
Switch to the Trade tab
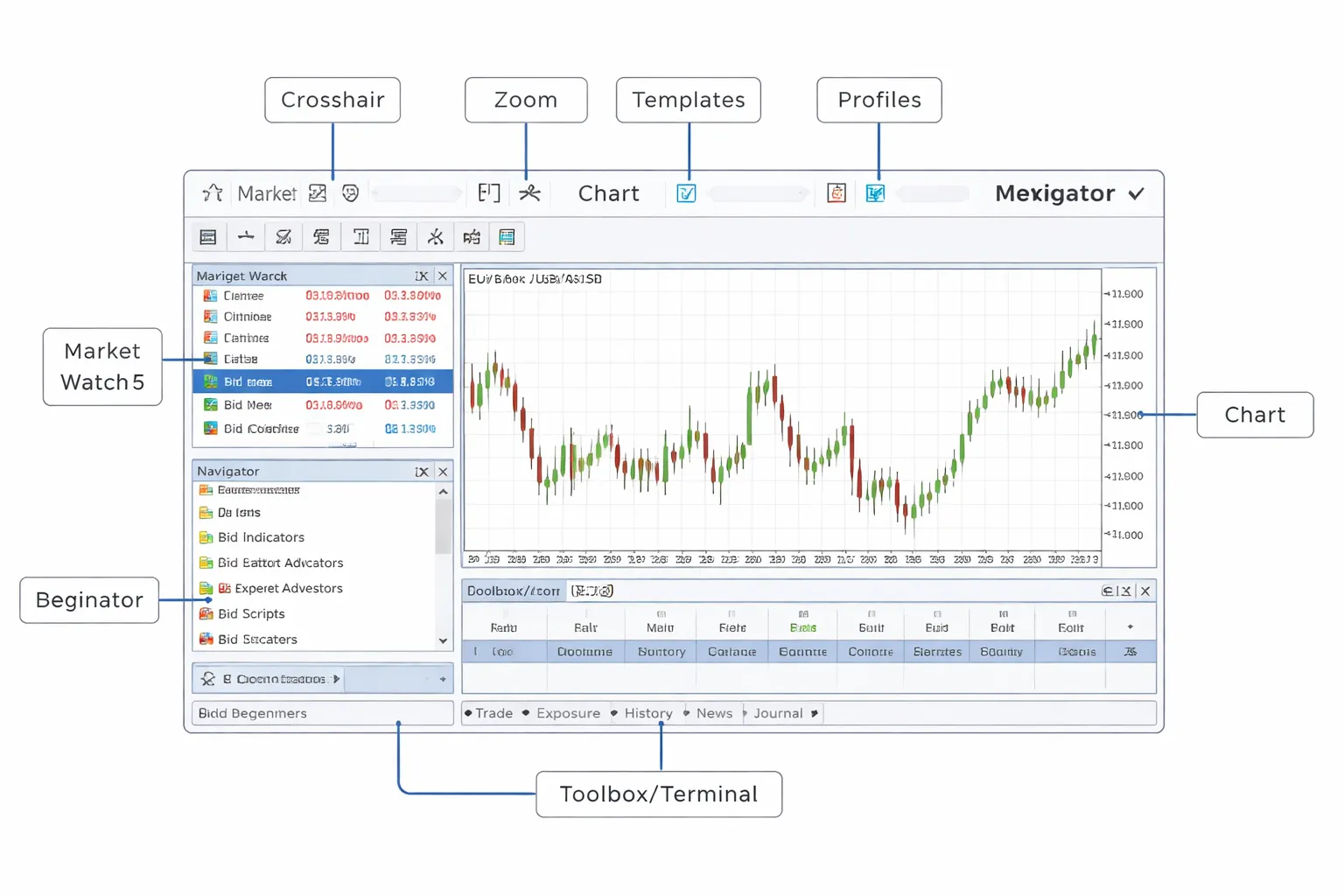coord(494,713)
